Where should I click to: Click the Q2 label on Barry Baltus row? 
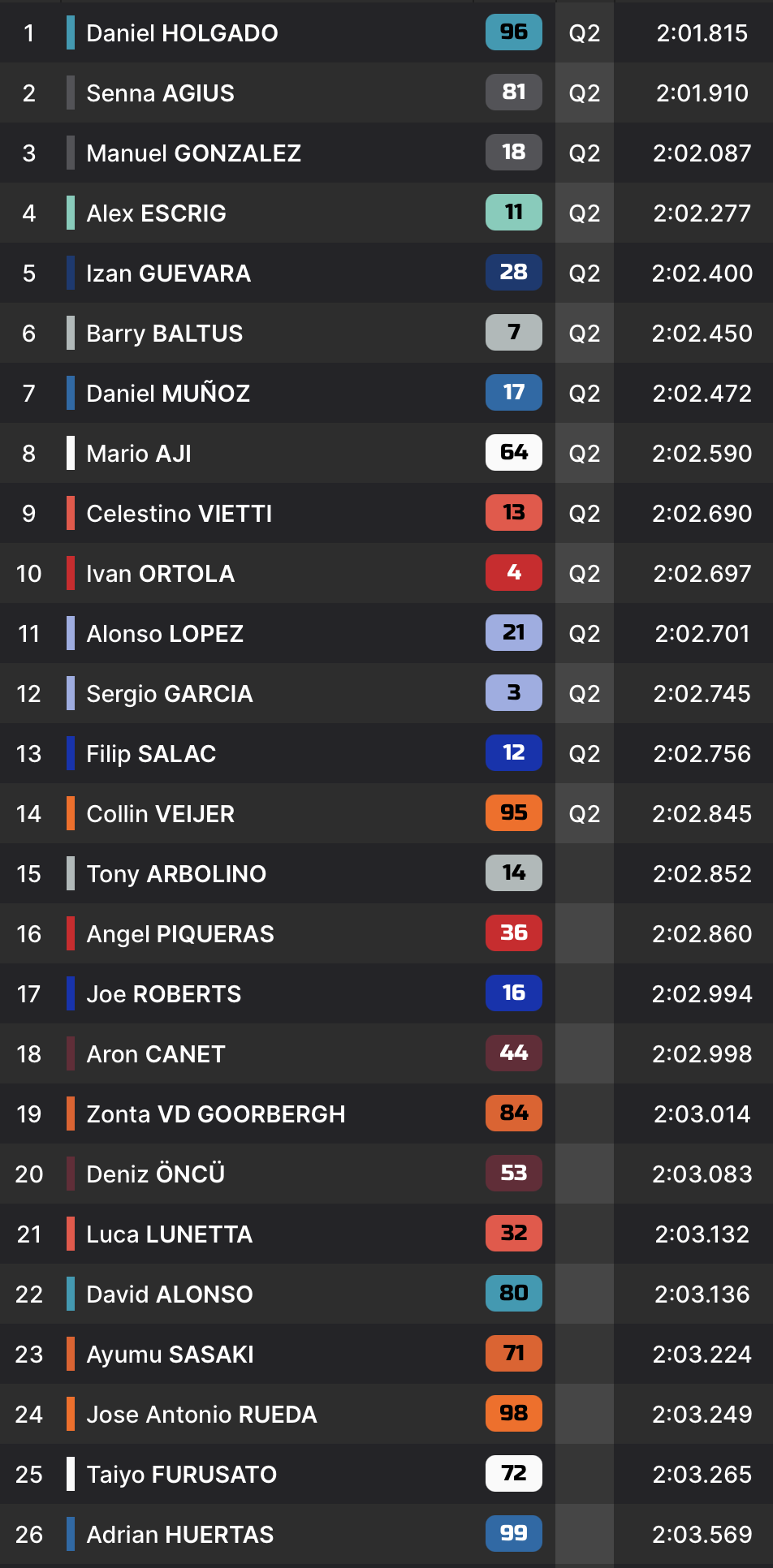point(585,334)
